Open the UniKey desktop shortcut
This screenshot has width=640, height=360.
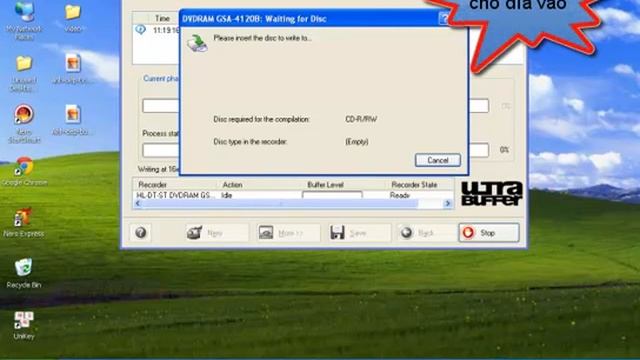click(24, 325)
